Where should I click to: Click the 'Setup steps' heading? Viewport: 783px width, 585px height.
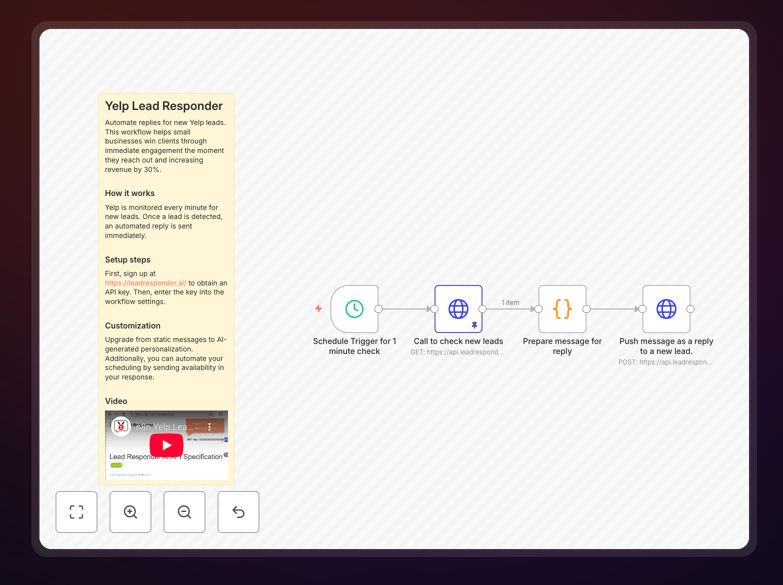pos(127,259)
